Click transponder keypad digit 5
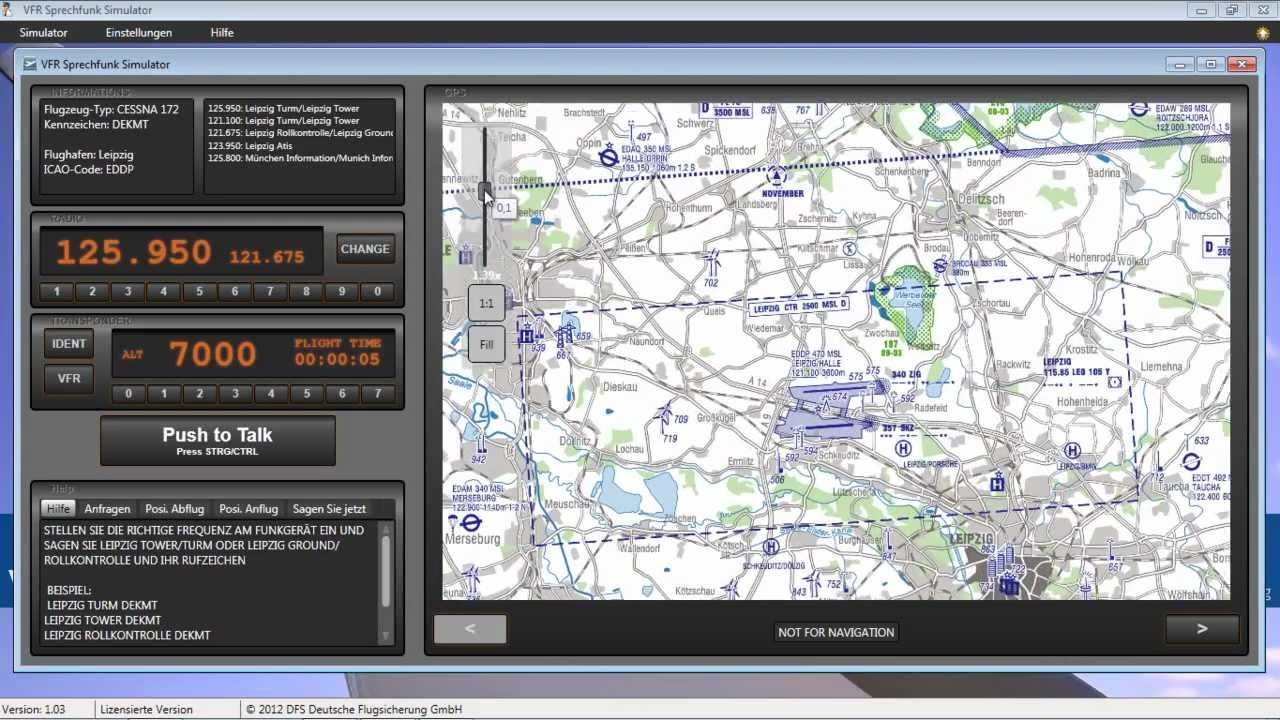The height and width of the screenshot is (720, 1280). point(306,394)
